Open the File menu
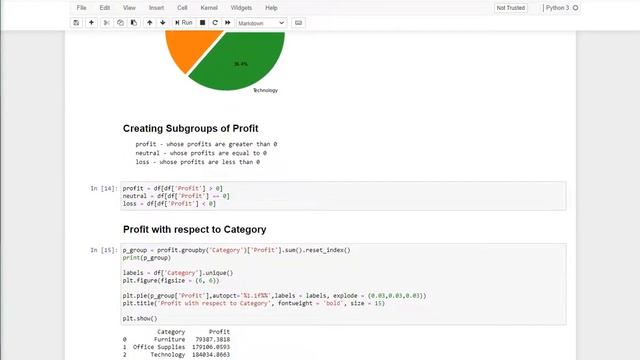640x360 pixels. coord(82,8)
